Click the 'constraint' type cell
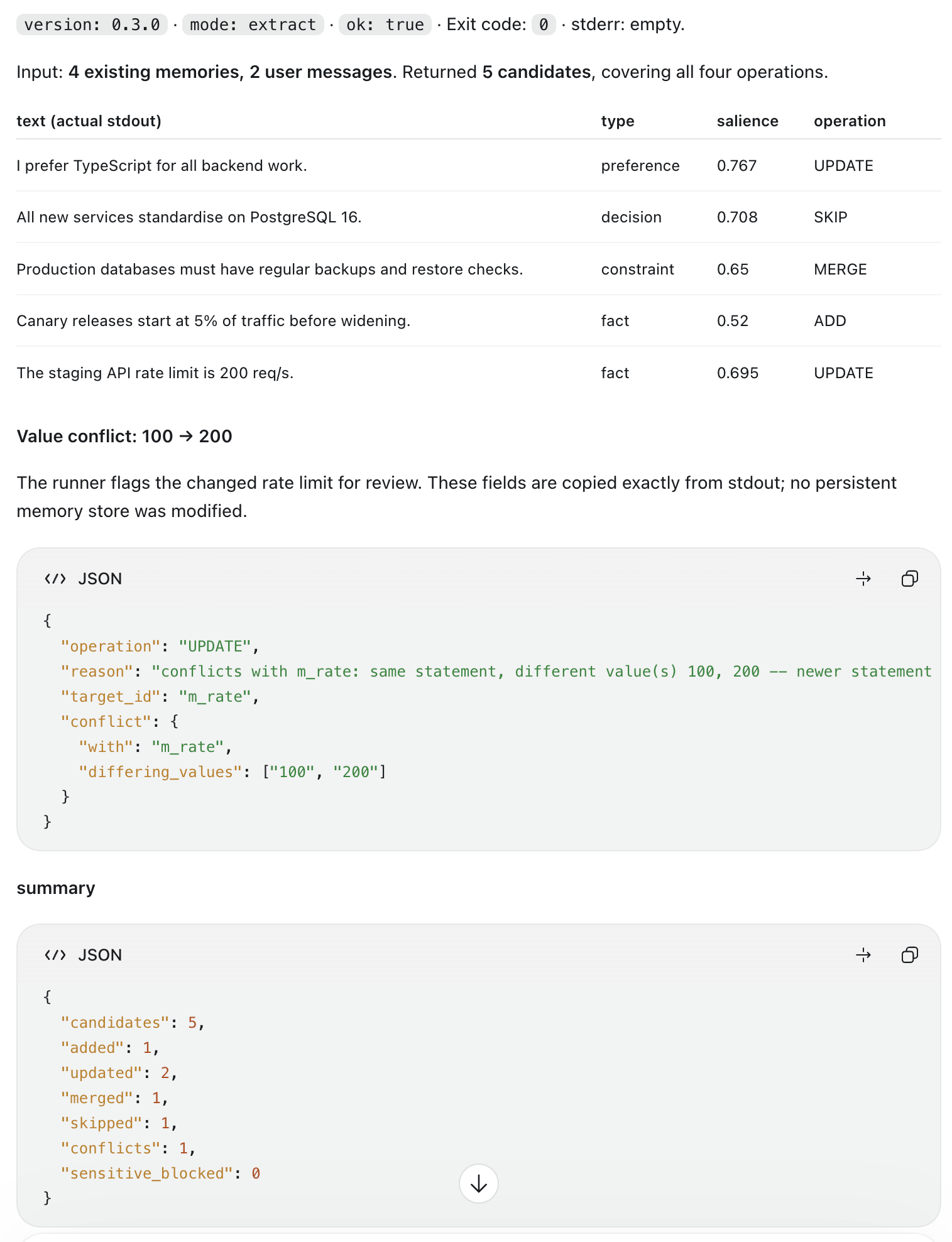952x1242 pixels. click(x=637, y=269)
